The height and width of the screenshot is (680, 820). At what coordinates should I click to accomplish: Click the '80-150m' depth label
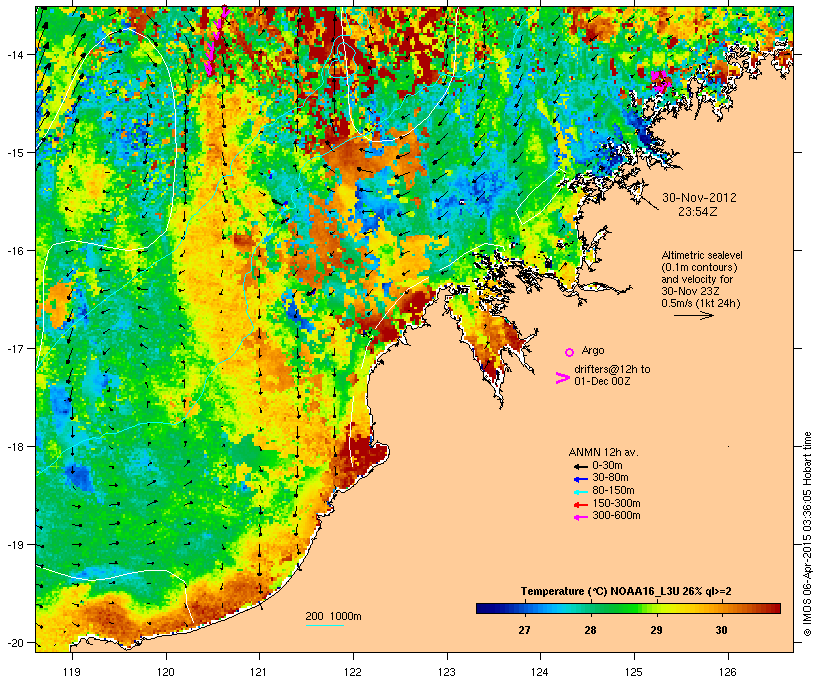coord(613,491)
